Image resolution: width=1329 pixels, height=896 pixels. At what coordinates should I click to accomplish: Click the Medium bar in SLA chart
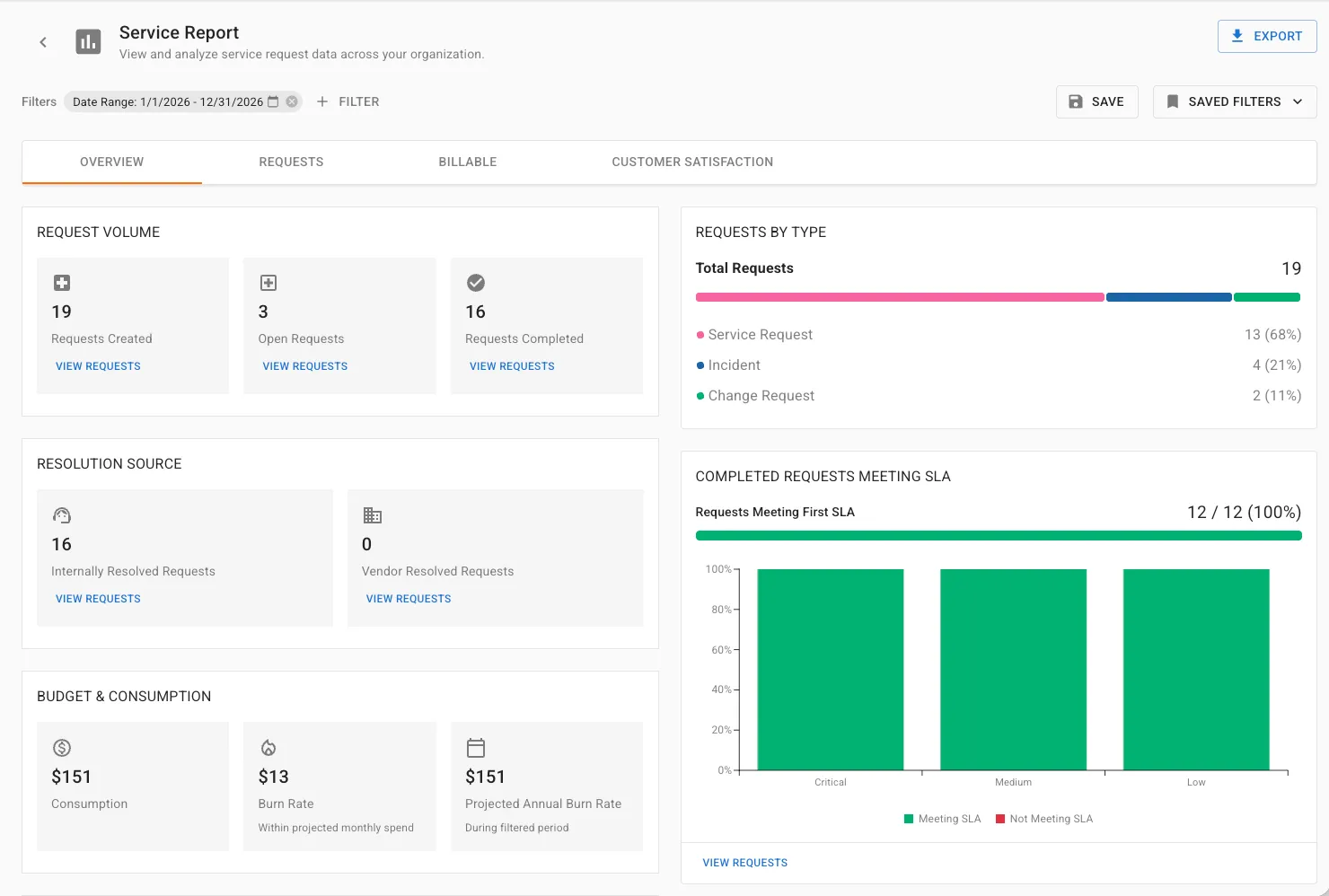coord(1013,670)
